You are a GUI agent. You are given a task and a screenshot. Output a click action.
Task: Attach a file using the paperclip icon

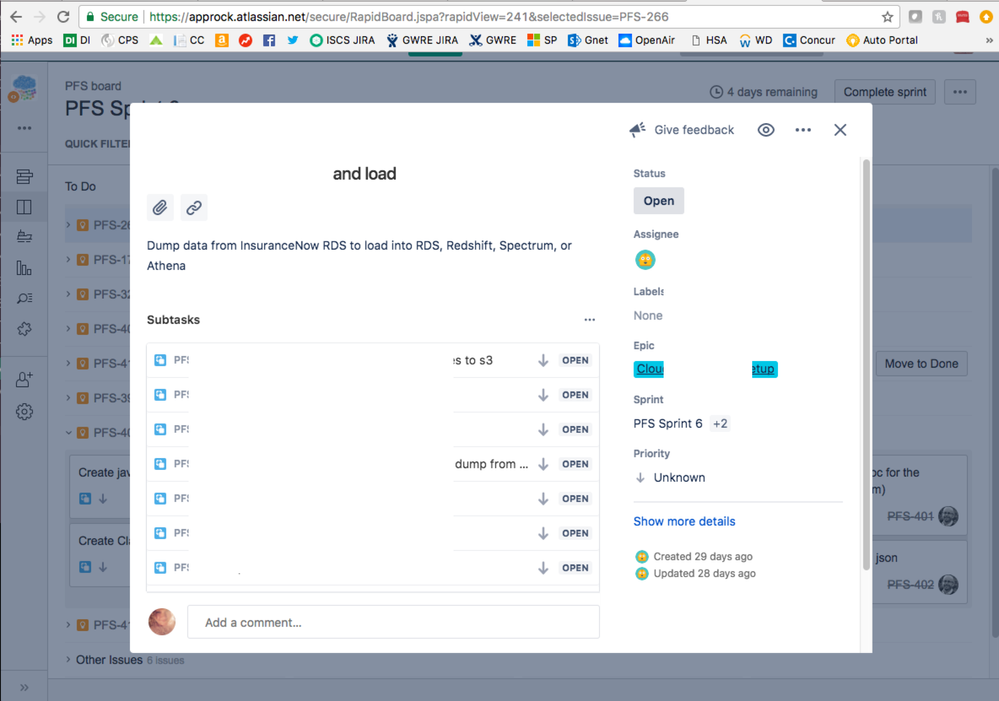pos(160,207)
